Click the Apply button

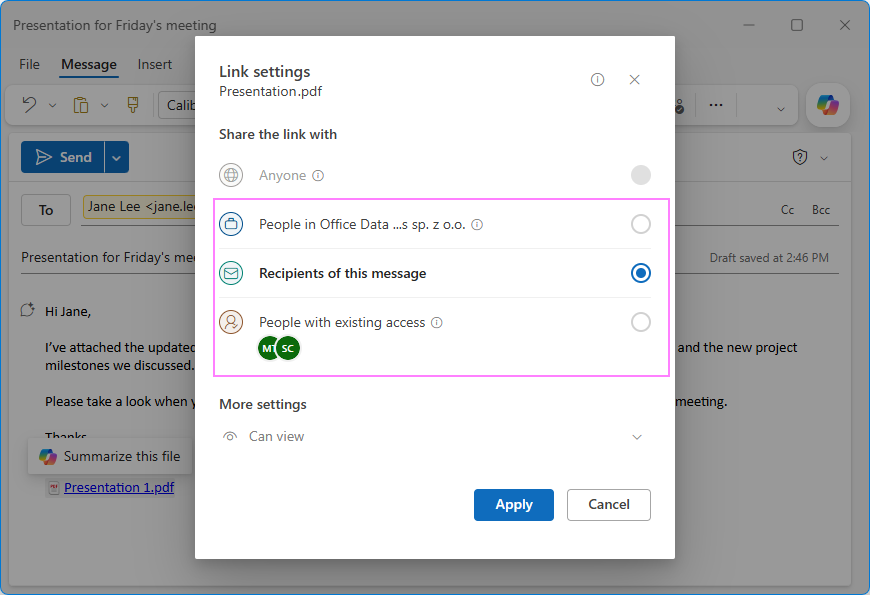click(x=513, y=505)
